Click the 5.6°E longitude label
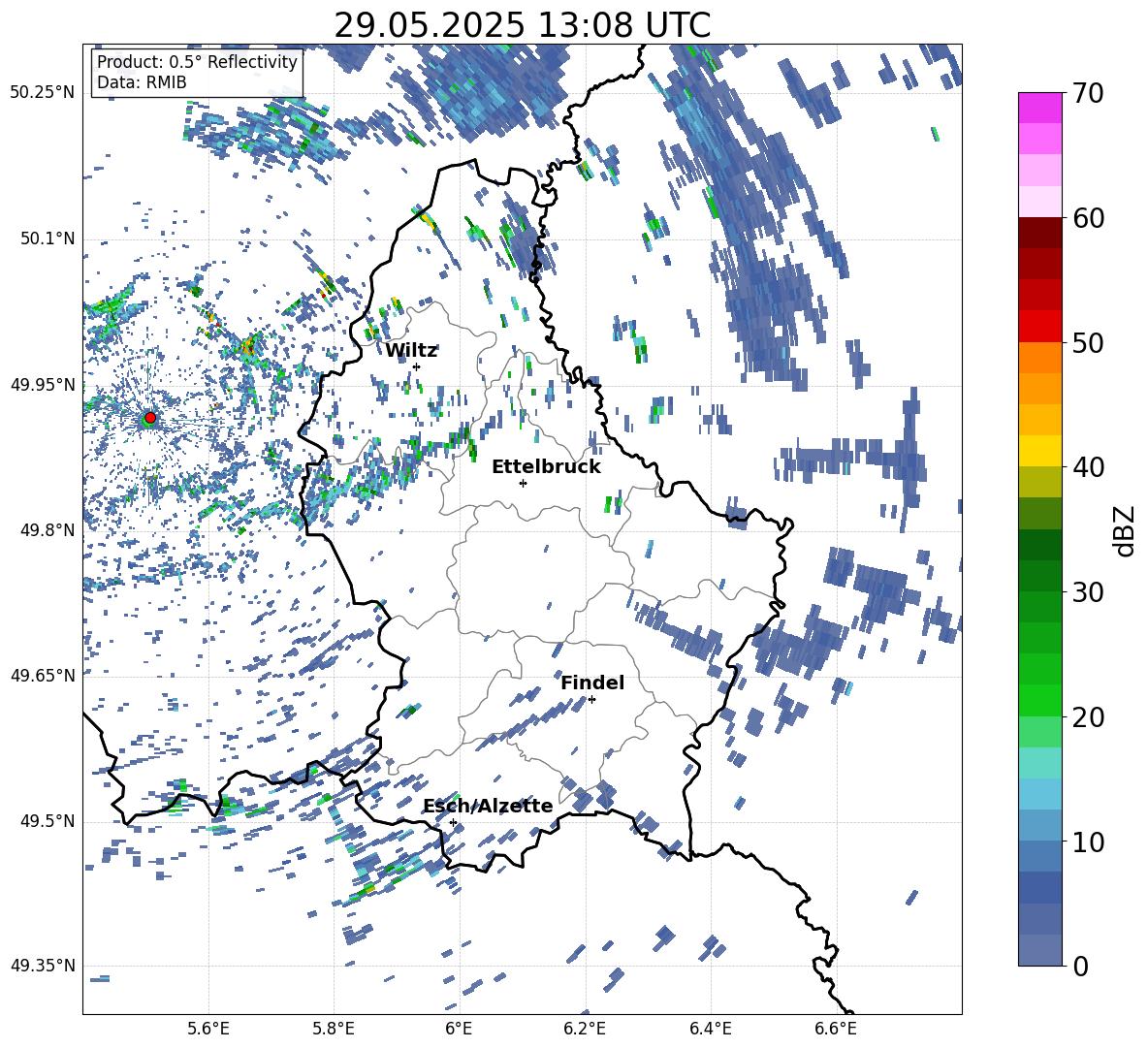Screen dimensions: 1148x1048 tap(208, 1029)
